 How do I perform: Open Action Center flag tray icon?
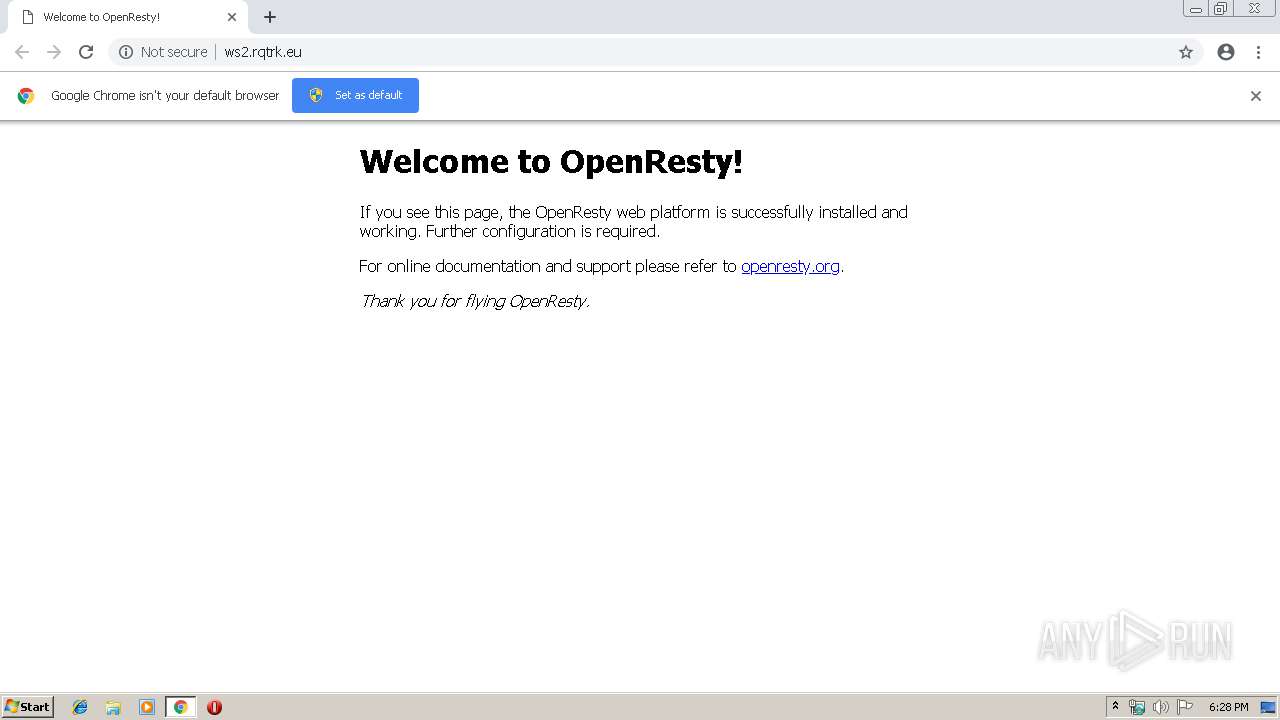[1185, 707]
